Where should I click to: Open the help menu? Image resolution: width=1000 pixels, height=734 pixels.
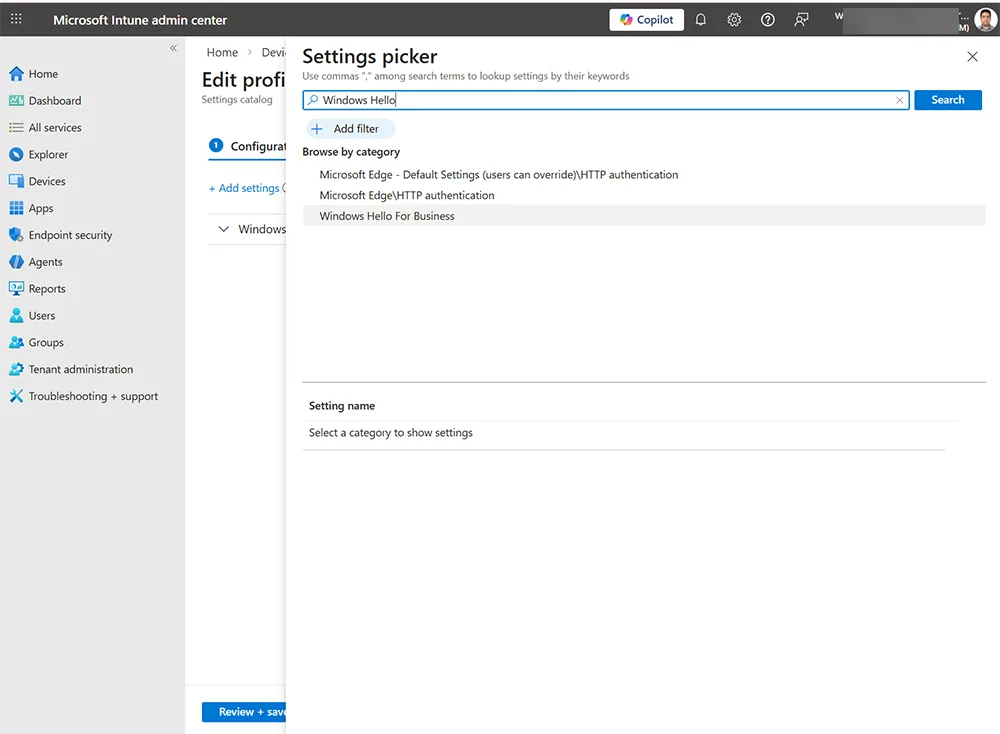767,19
